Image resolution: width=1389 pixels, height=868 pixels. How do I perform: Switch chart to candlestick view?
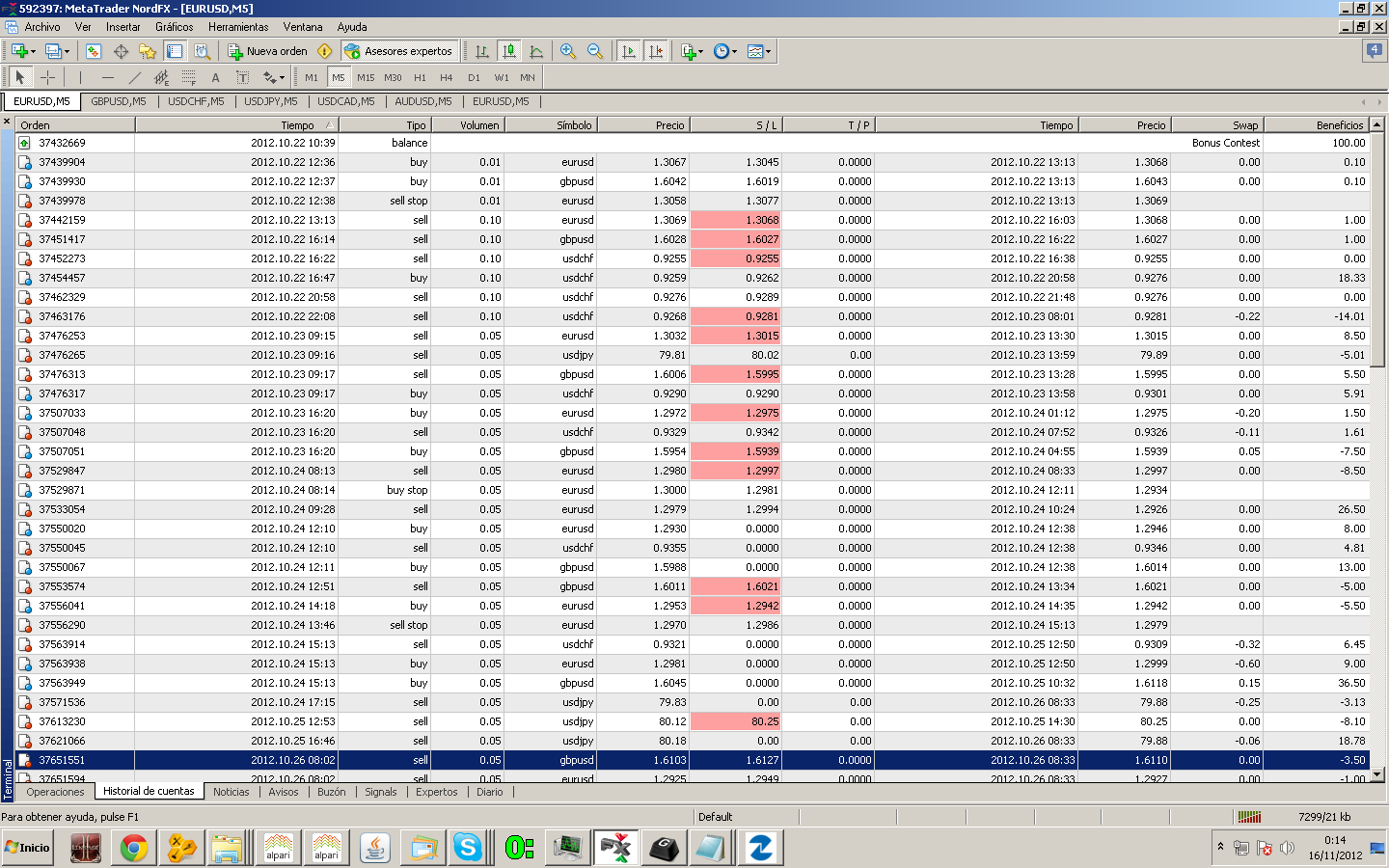[x=509, y=51]
